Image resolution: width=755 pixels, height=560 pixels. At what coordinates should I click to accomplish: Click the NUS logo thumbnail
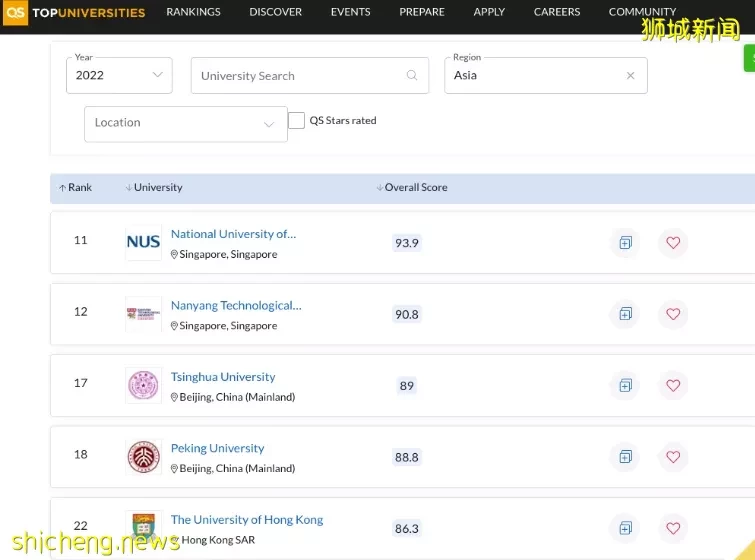[143, 242]
